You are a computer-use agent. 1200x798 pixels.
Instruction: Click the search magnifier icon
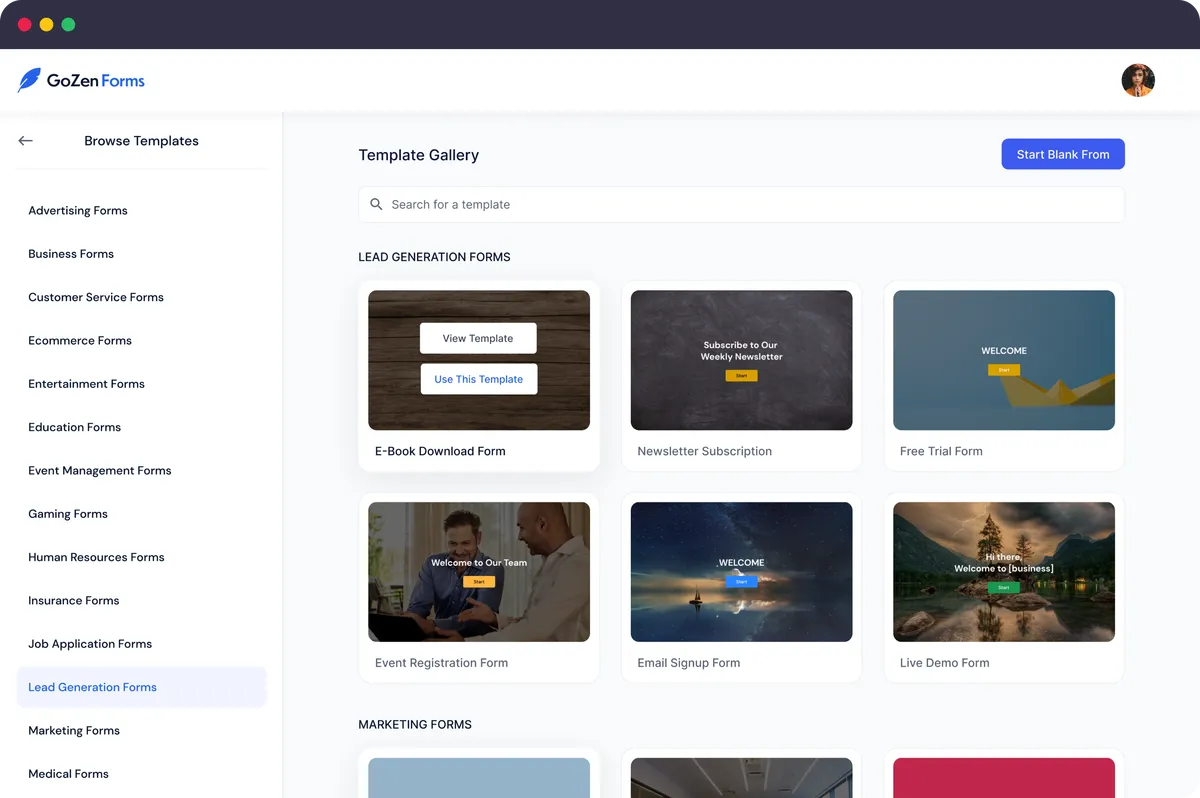pos(376,204)
